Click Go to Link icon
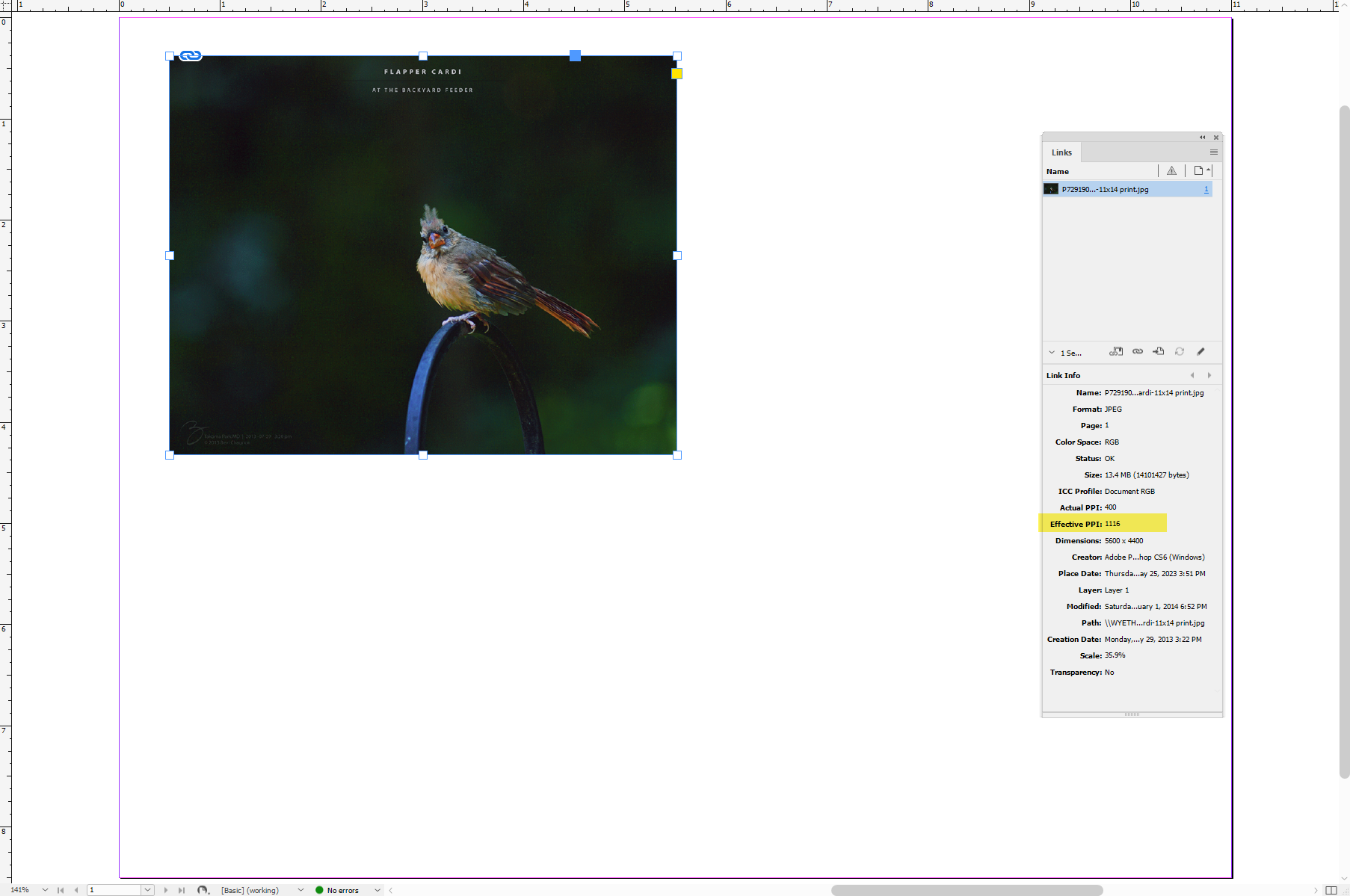The width and height of the screenshot is (1350, 896). (x=1159, y=352)
